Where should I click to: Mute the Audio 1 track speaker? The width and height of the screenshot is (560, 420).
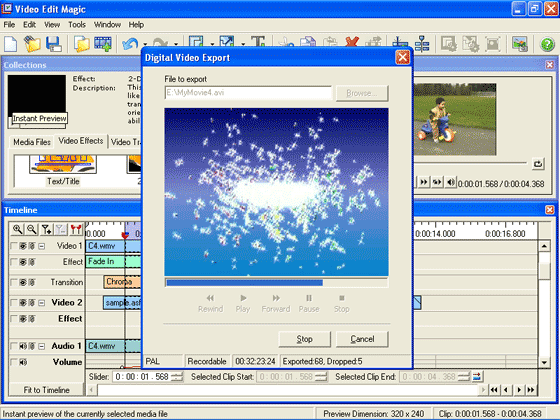pos(23,346)
